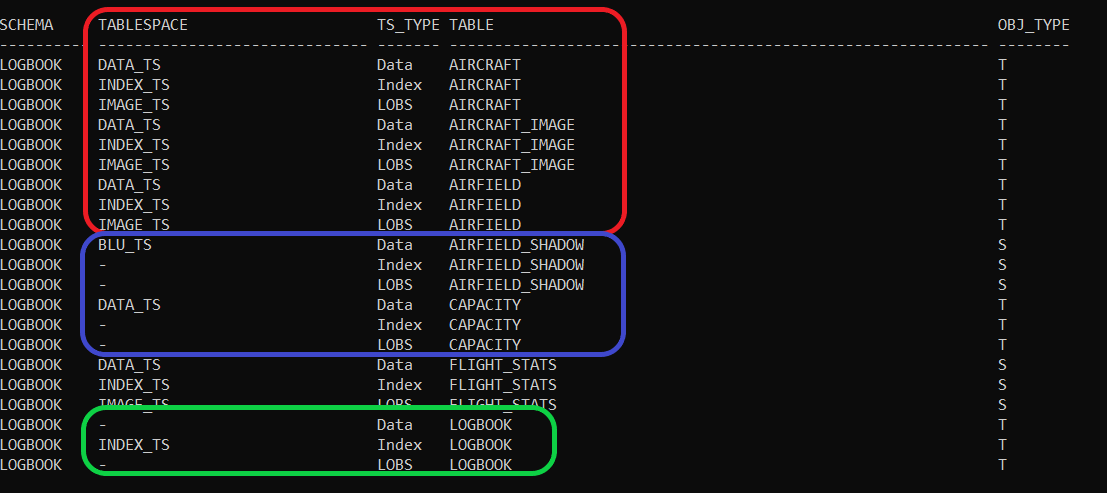1107x493 pixels.
Task: Click the dash tablespace in CAPACITY Index row
Action: (102, 325)
